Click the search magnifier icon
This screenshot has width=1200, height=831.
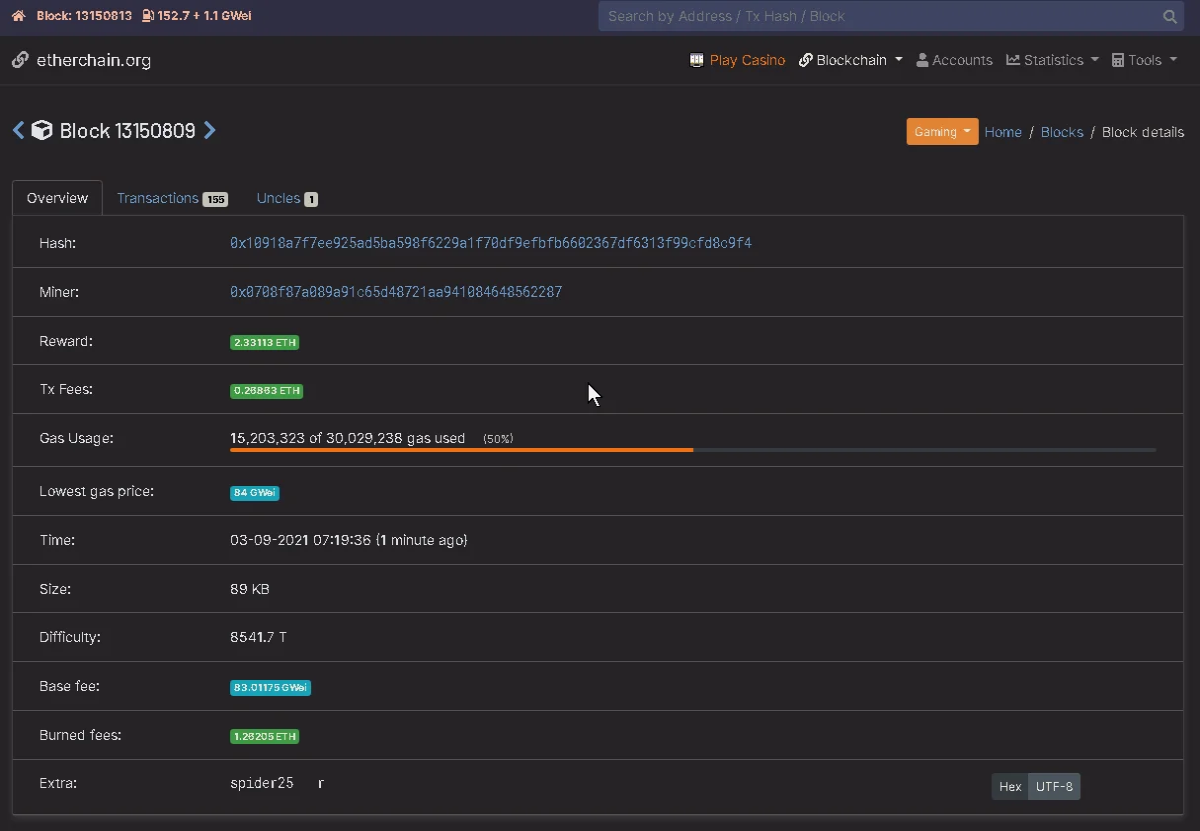pyautogui.click(x=1170, y=17)
